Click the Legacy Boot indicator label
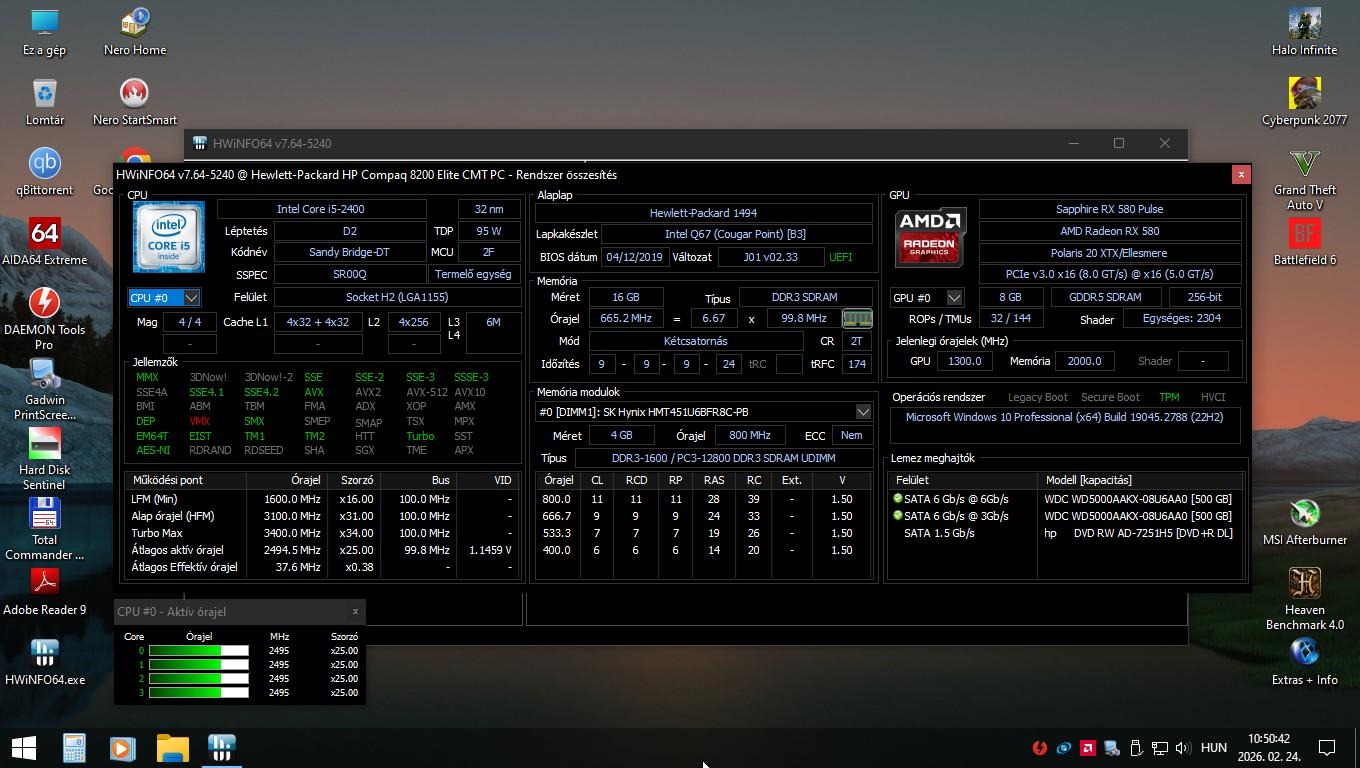This screenshot has width=1360, height=768. [1037, 397]
